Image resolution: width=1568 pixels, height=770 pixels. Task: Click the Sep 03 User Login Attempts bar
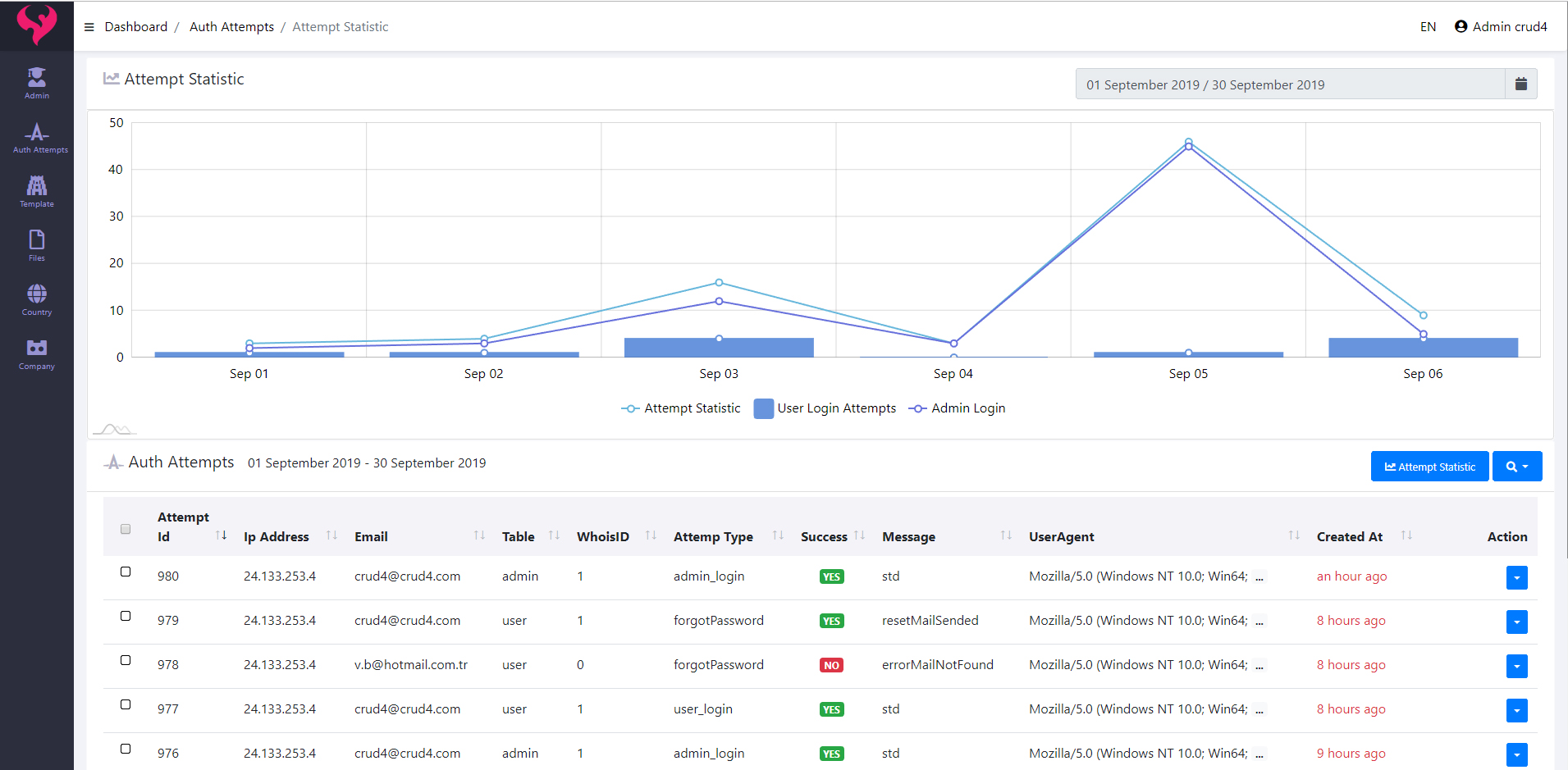[719, 348]
